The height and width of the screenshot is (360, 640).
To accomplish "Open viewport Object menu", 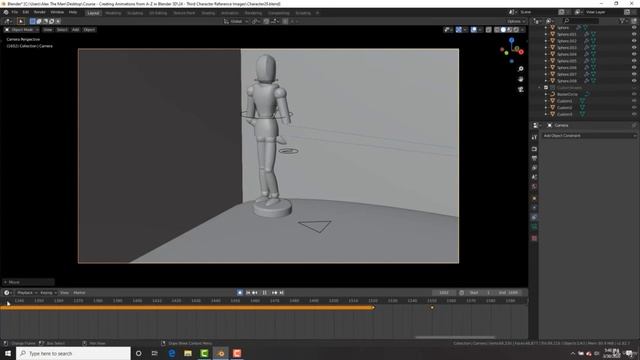I will click(x=89, y=30).
